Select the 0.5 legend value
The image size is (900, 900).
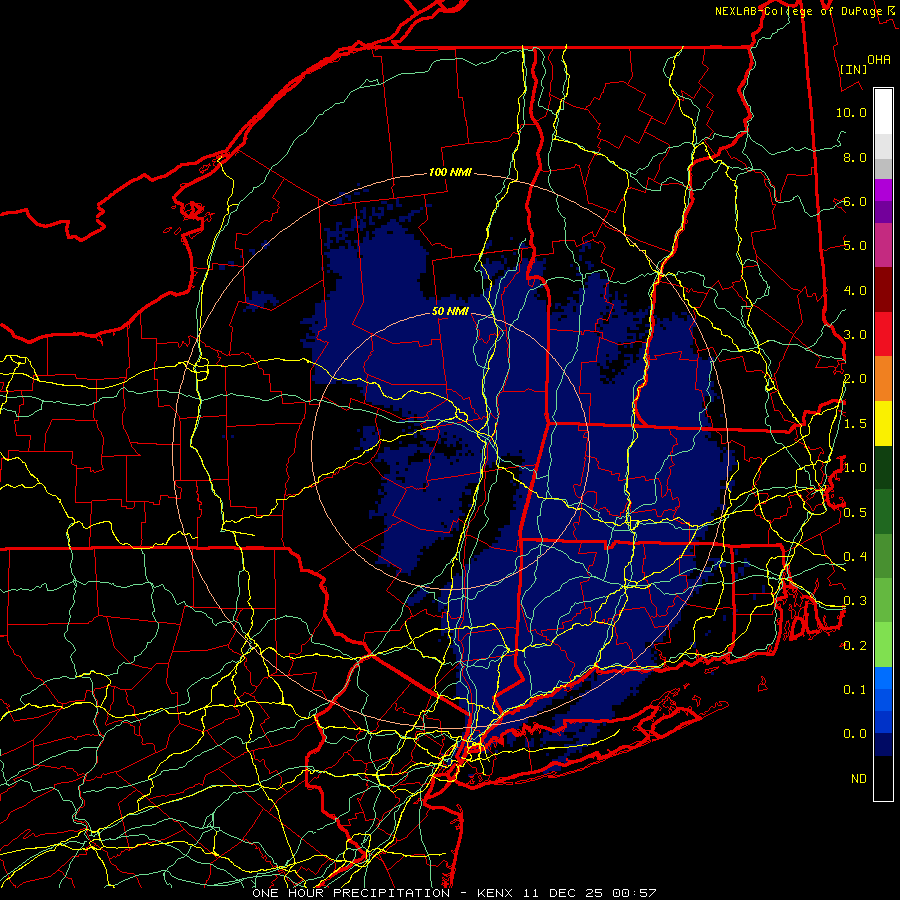[855, 512]
